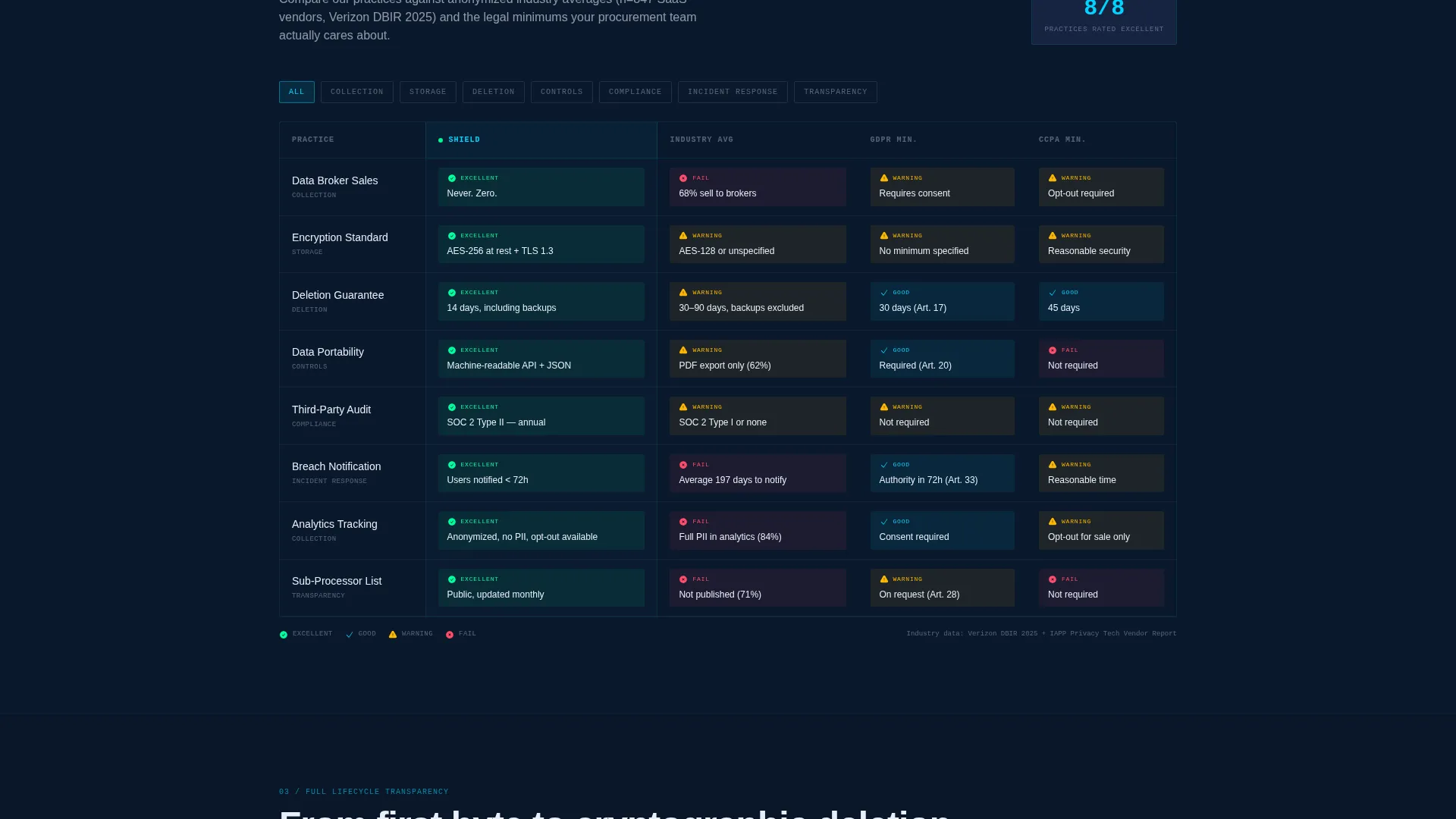Select the Sub-Processor List row label
Viewport: 1456px width, 819px height.
coord(337,581)
